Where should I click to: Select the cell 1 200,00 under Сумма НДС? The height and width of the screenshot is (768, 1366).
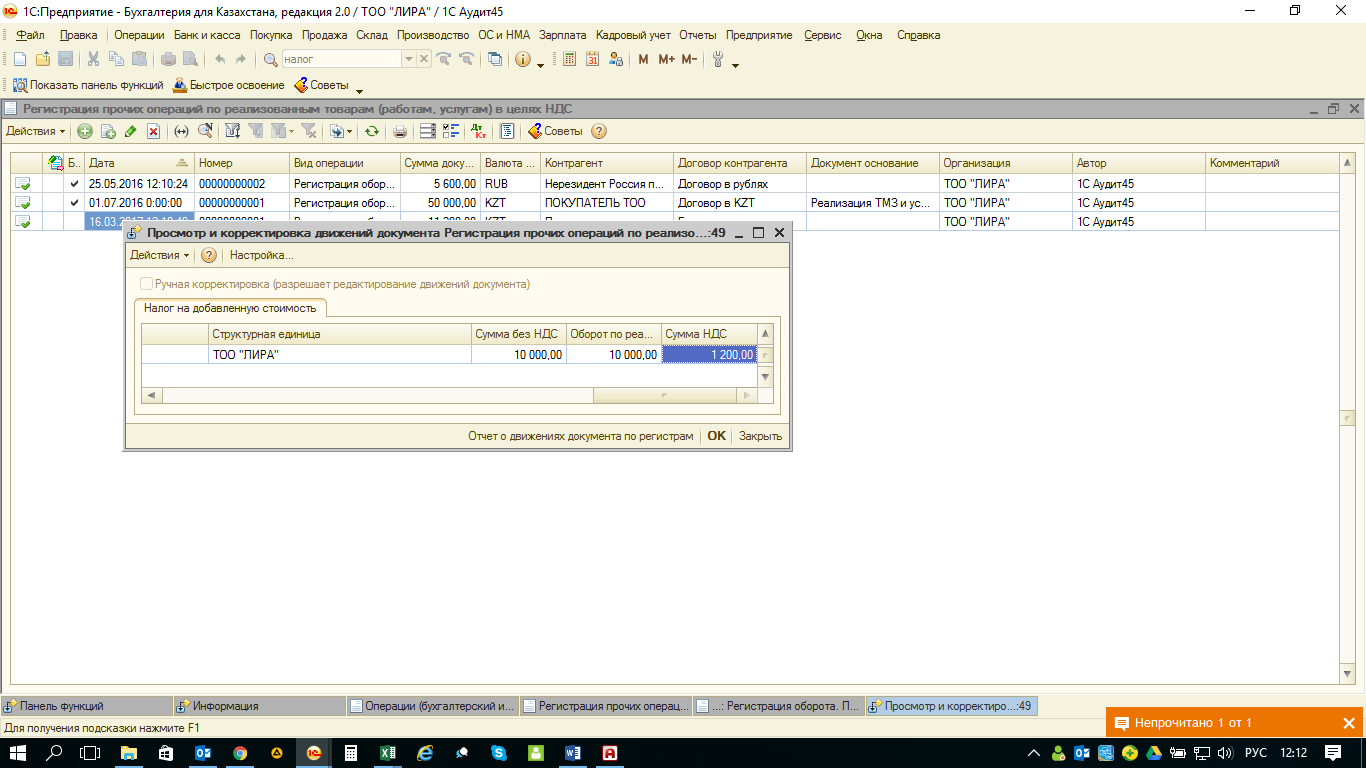(710, 354)
